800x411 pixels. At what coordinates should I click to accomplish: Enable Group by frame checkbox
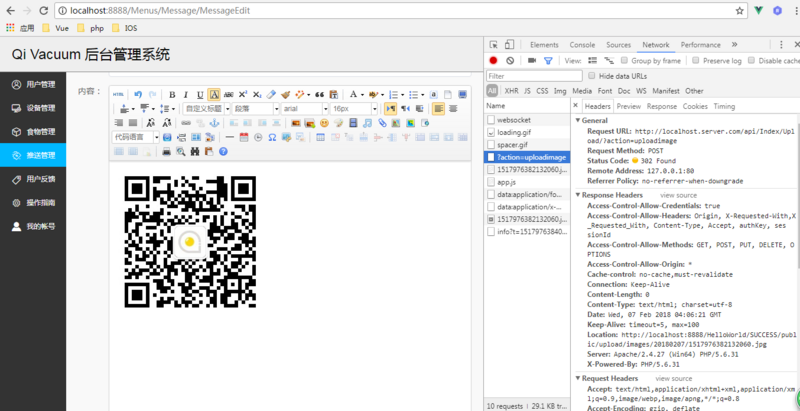(x=624, y=60)
